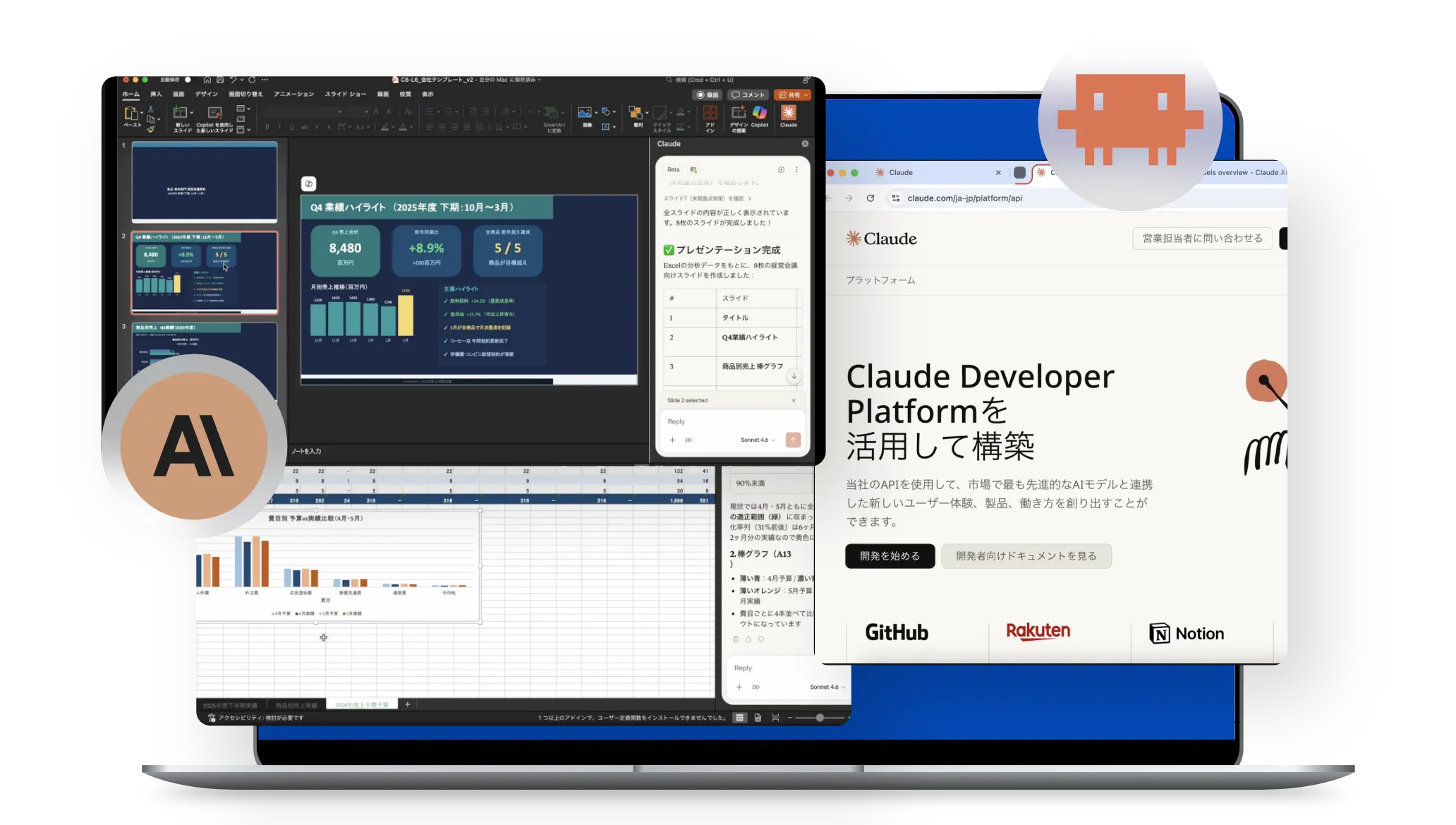The height and width of the screenshot is (825, 1456).
Task: Select slide 1 thumbnail in PowerPoint
Action: click(x=205, y=181)
